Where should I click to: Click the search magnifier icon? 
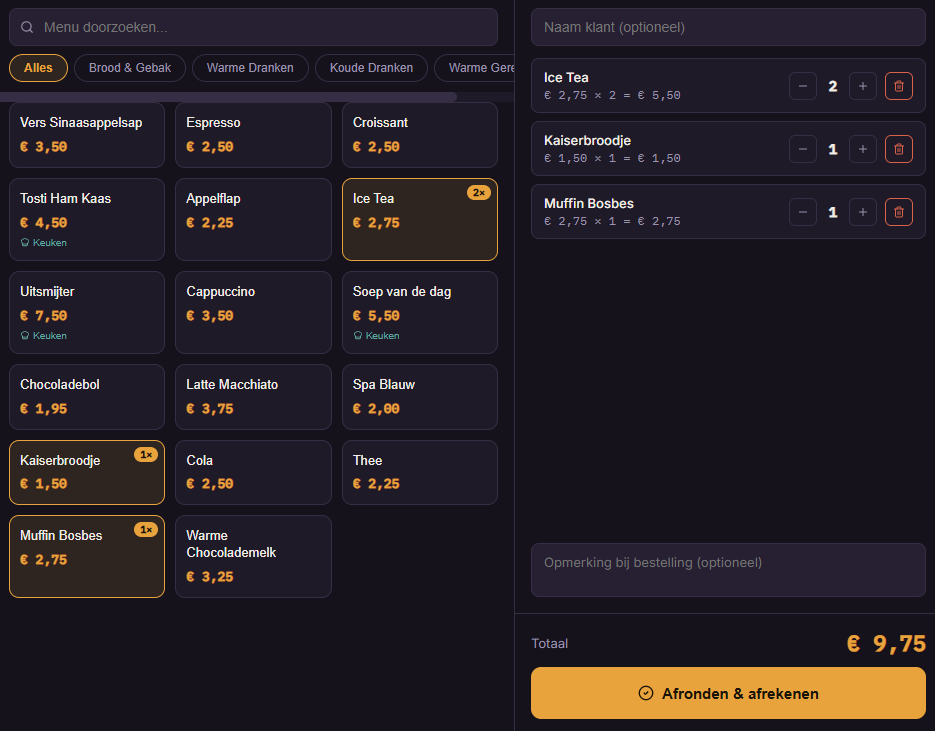(27, 27)
